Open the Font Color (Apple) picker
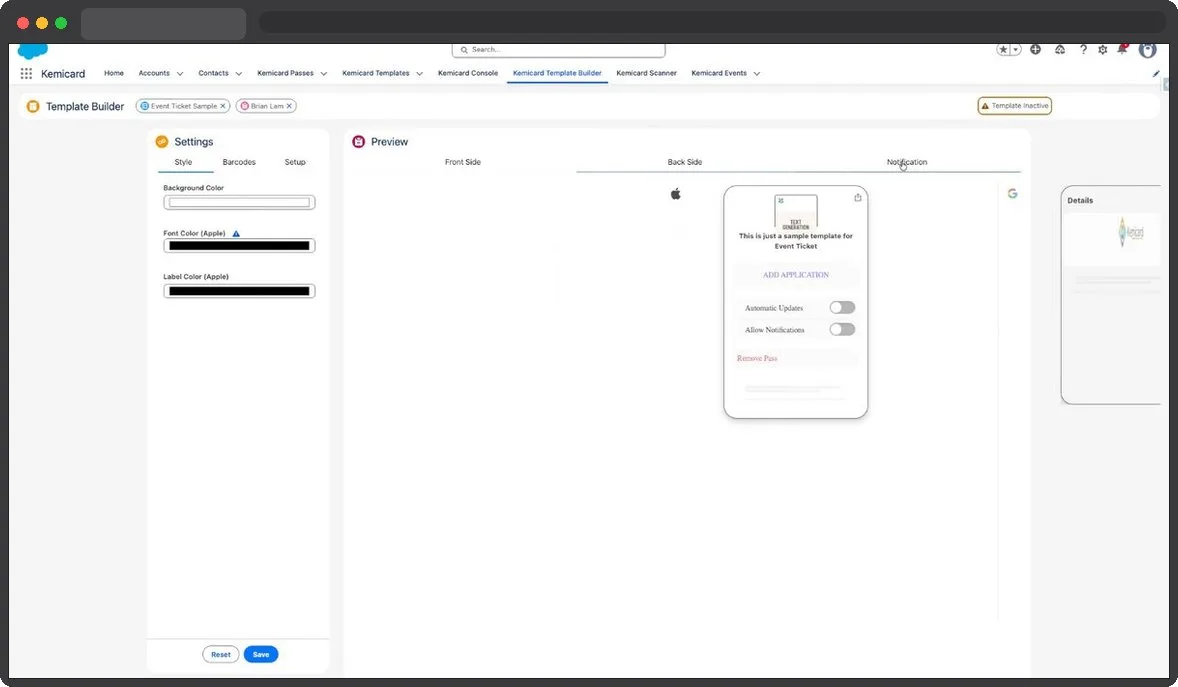Screen dimensions: 1178x687 pyautogui.click(x=239, y=246)
